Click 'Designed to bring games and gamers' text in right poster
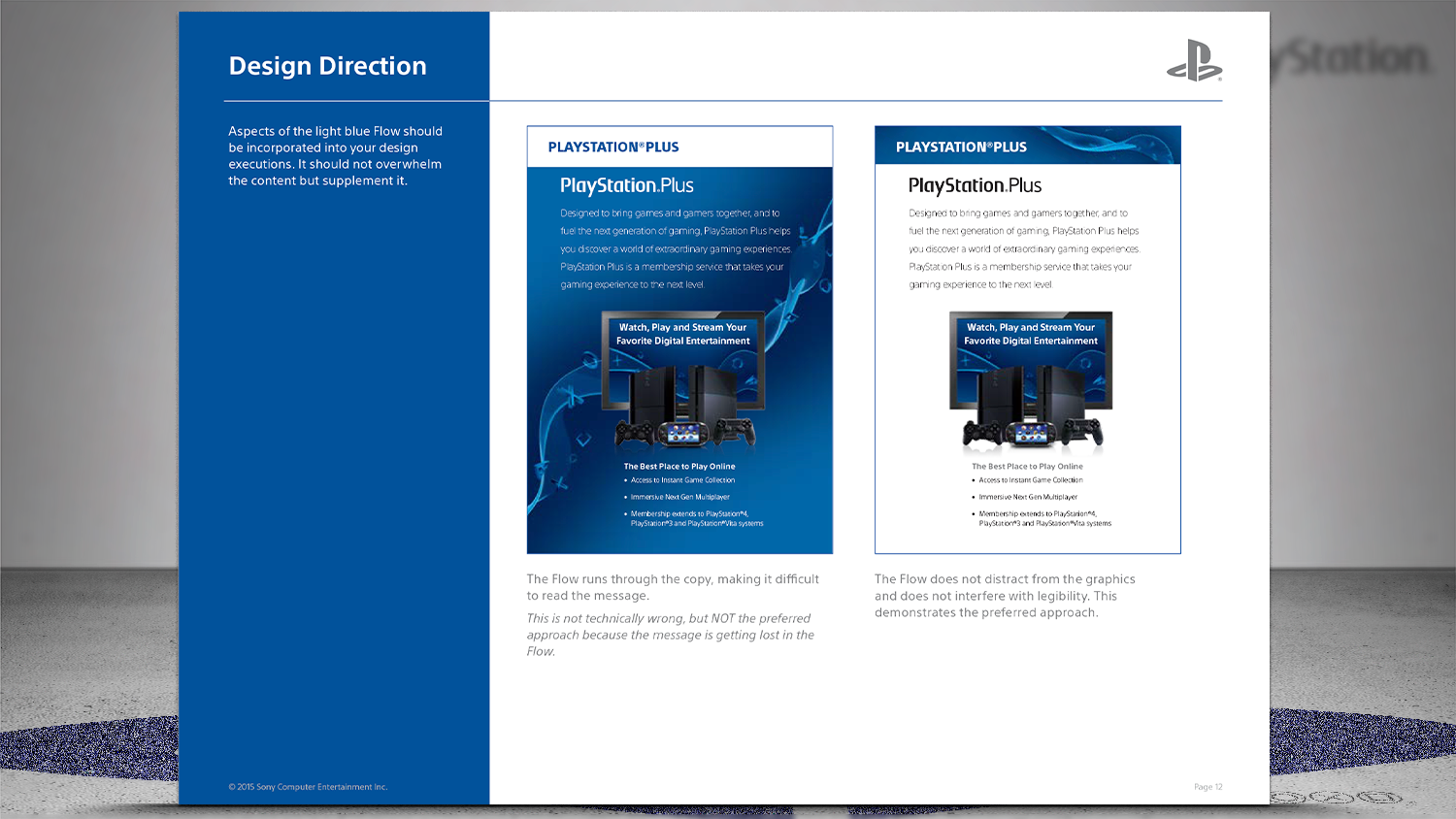The height and width of the screenshot is (819, 1456). (x=1024, y=249)
